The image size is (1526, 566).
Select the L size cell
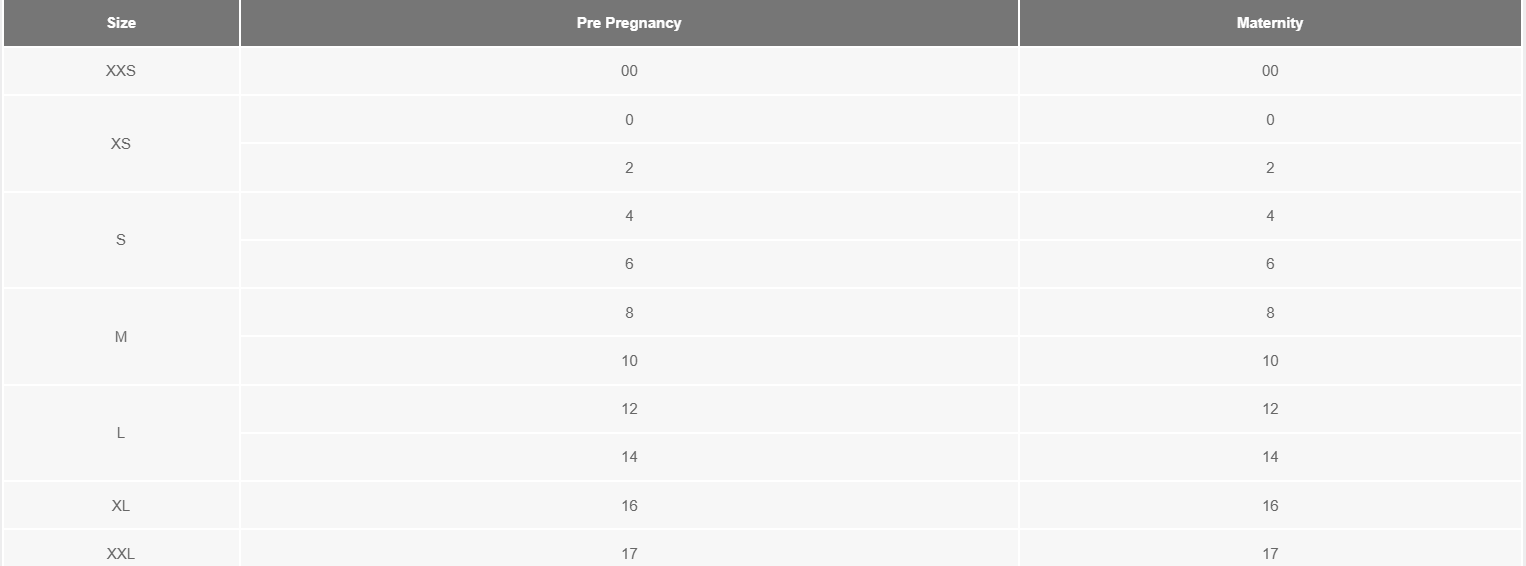click(121, 433)
